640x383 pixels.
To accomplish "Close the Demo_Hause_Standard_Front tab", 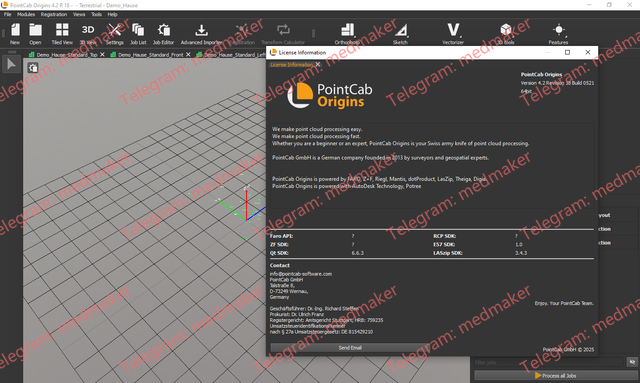I will tap(188, 54).
